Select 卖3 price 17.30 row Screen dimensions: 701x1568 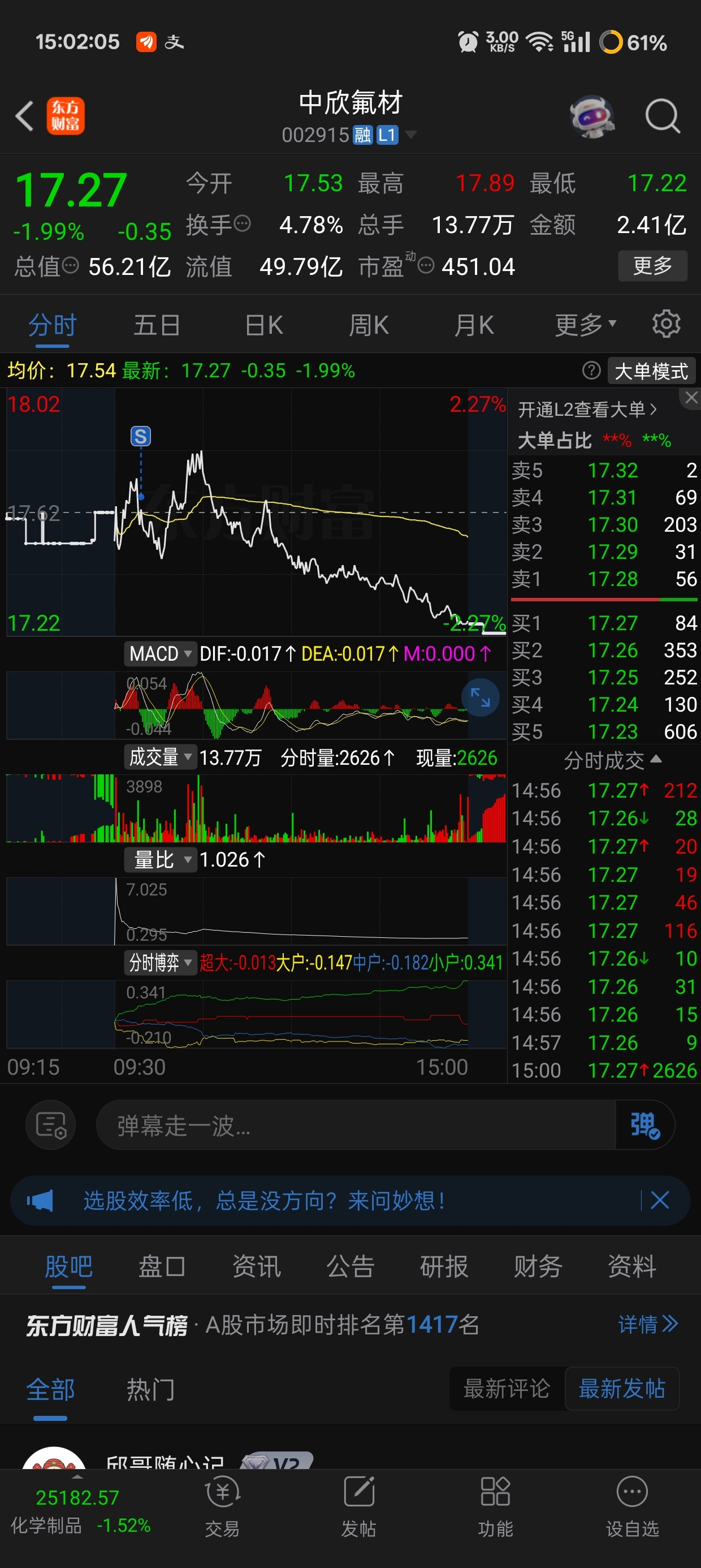pos(604,524)
